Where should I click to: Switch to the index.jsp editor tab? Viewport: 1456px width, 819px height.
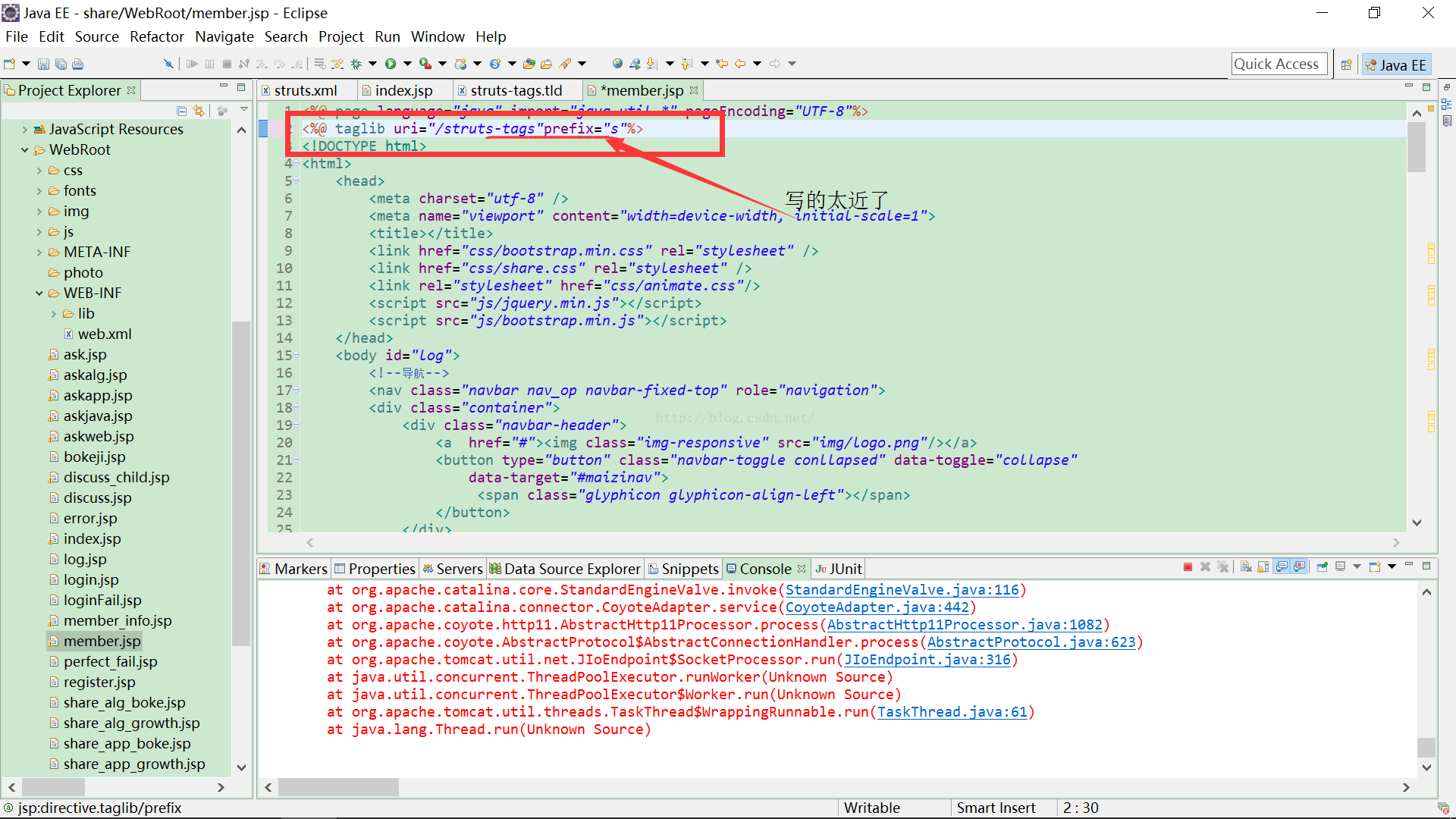point(403,90)
